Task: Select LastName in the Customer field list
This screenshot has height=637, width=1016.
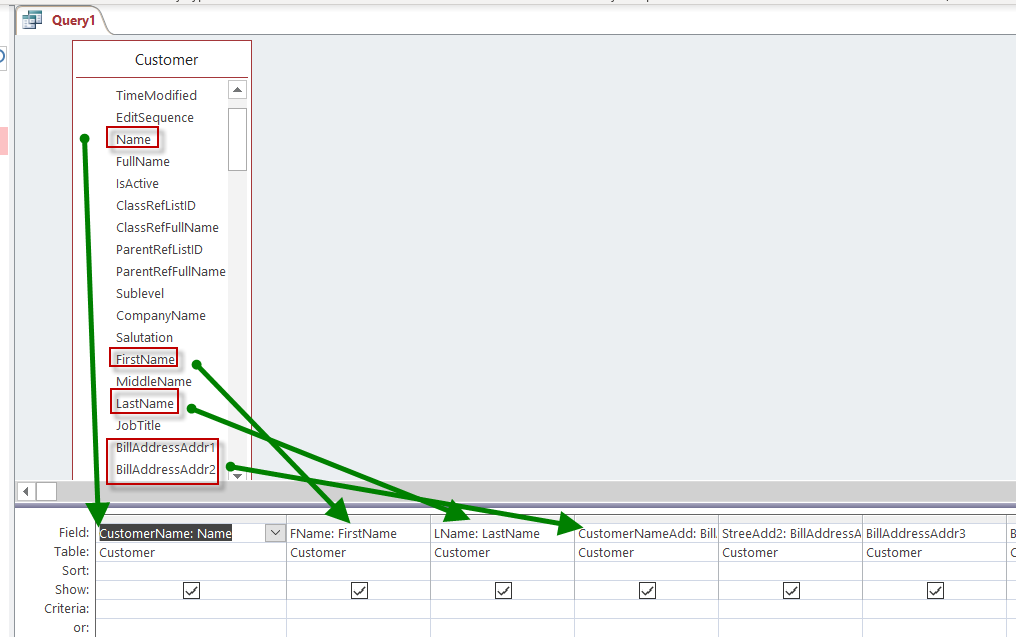Action: (145, 403)
